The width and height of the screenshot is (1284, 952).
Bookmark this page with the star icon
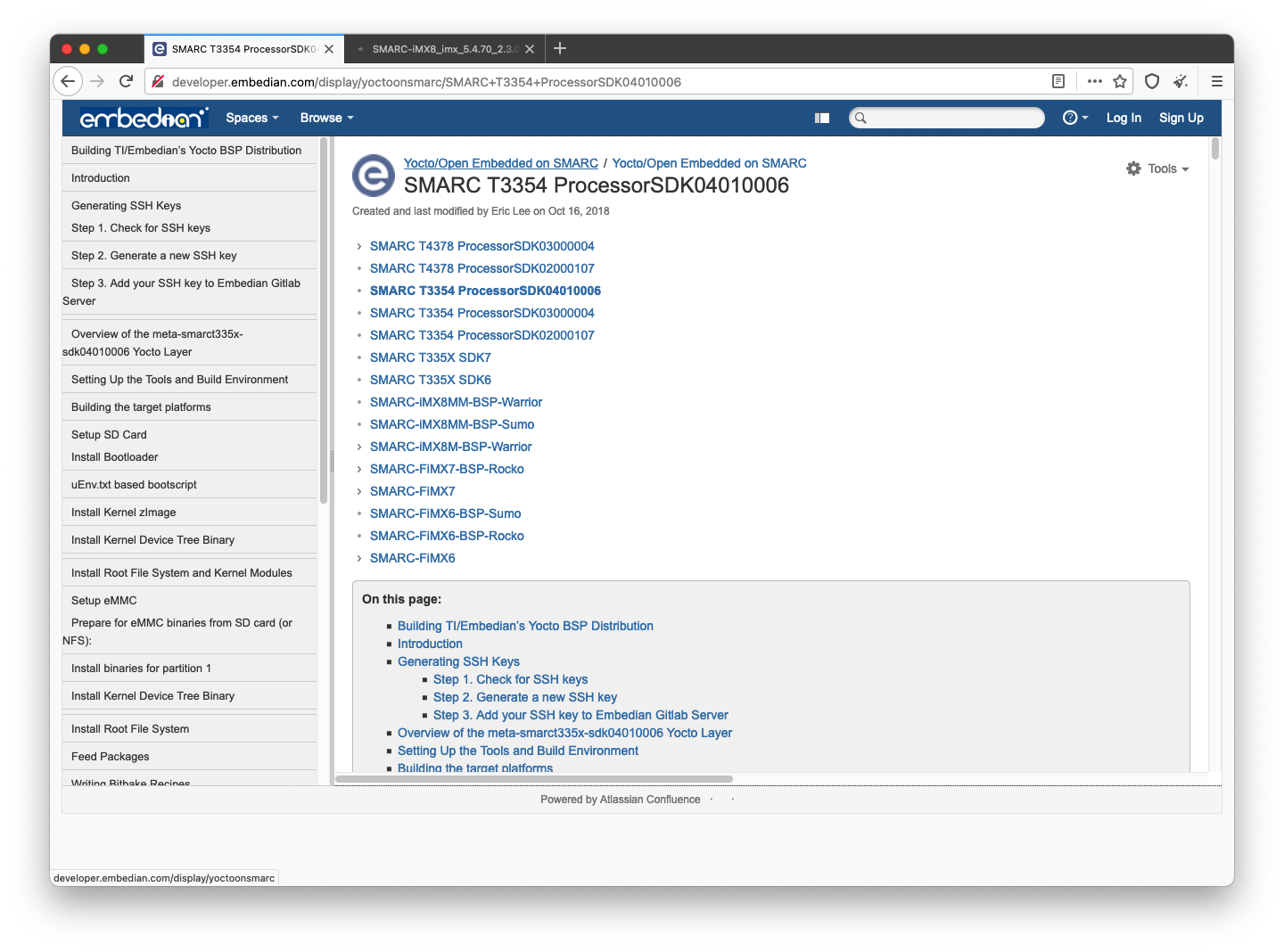pyautogui.click(x=1120, y=81)
